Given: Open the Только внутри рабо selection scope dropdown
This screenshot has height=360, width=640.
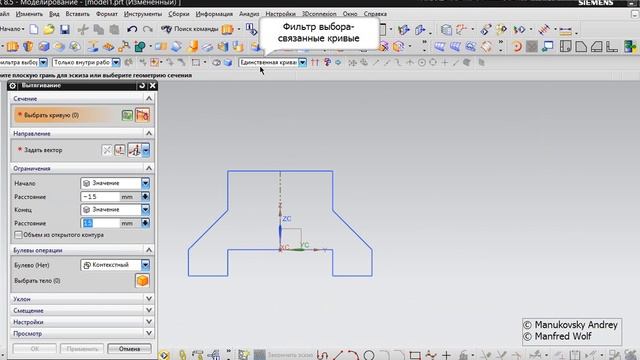Looking at the screenshot, I should tap(116, 62).
